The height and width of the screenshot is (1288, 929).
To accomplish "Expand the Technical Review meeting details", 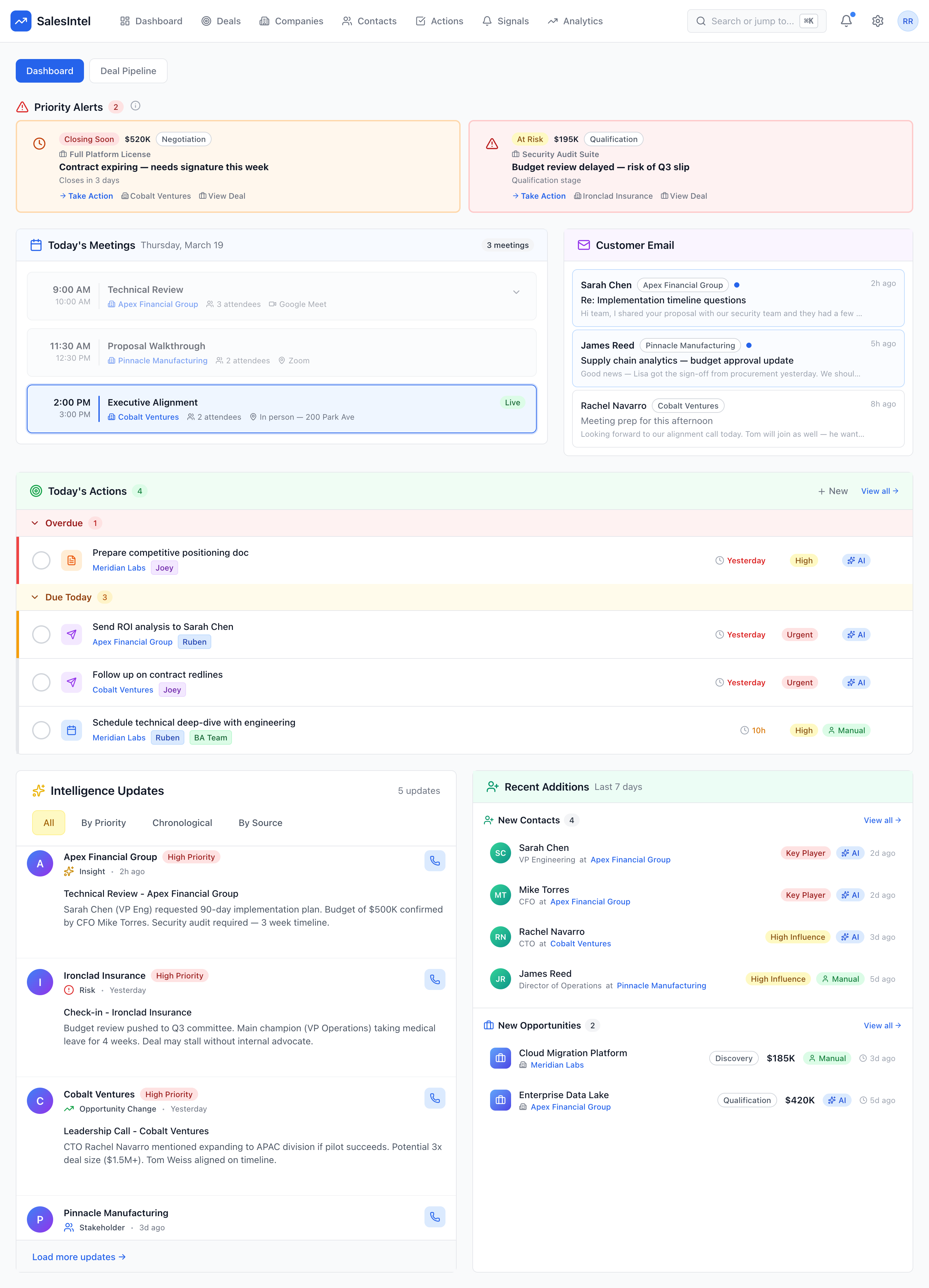I will tap(516, 292).
